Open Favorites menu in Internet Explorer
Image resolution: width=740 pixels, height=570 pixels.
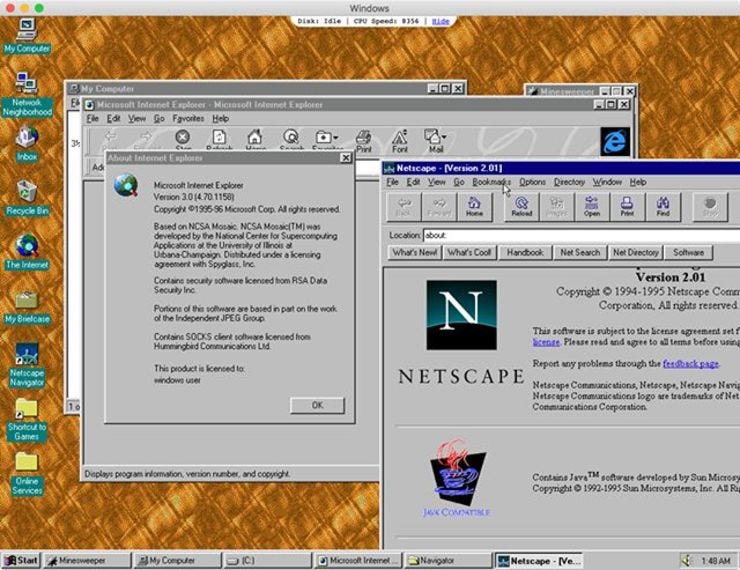pyautogui.click(x=188, y=118)
